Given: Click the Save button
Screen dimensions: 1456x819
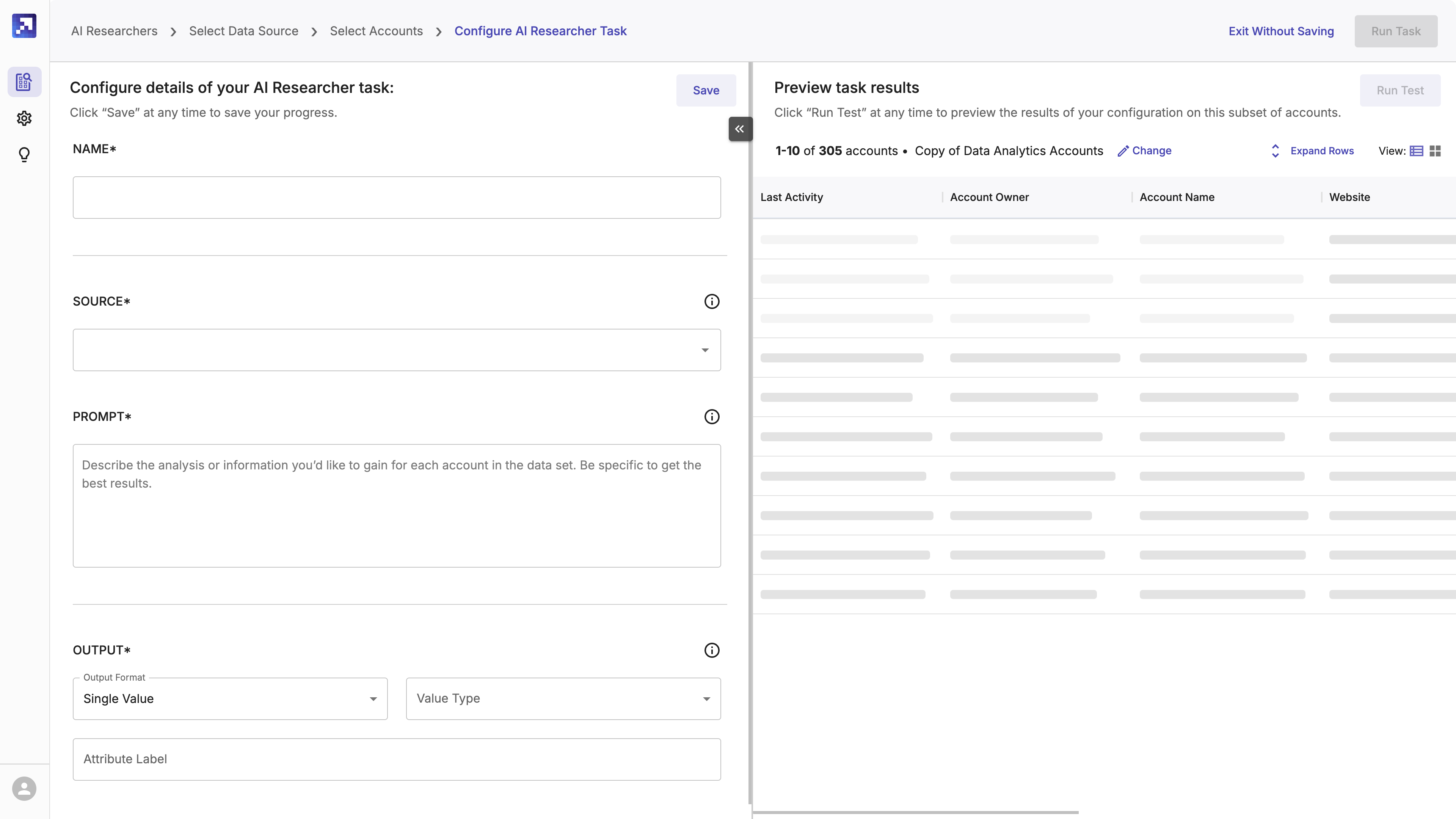Looking at the screenshot, I should (706, 91).
